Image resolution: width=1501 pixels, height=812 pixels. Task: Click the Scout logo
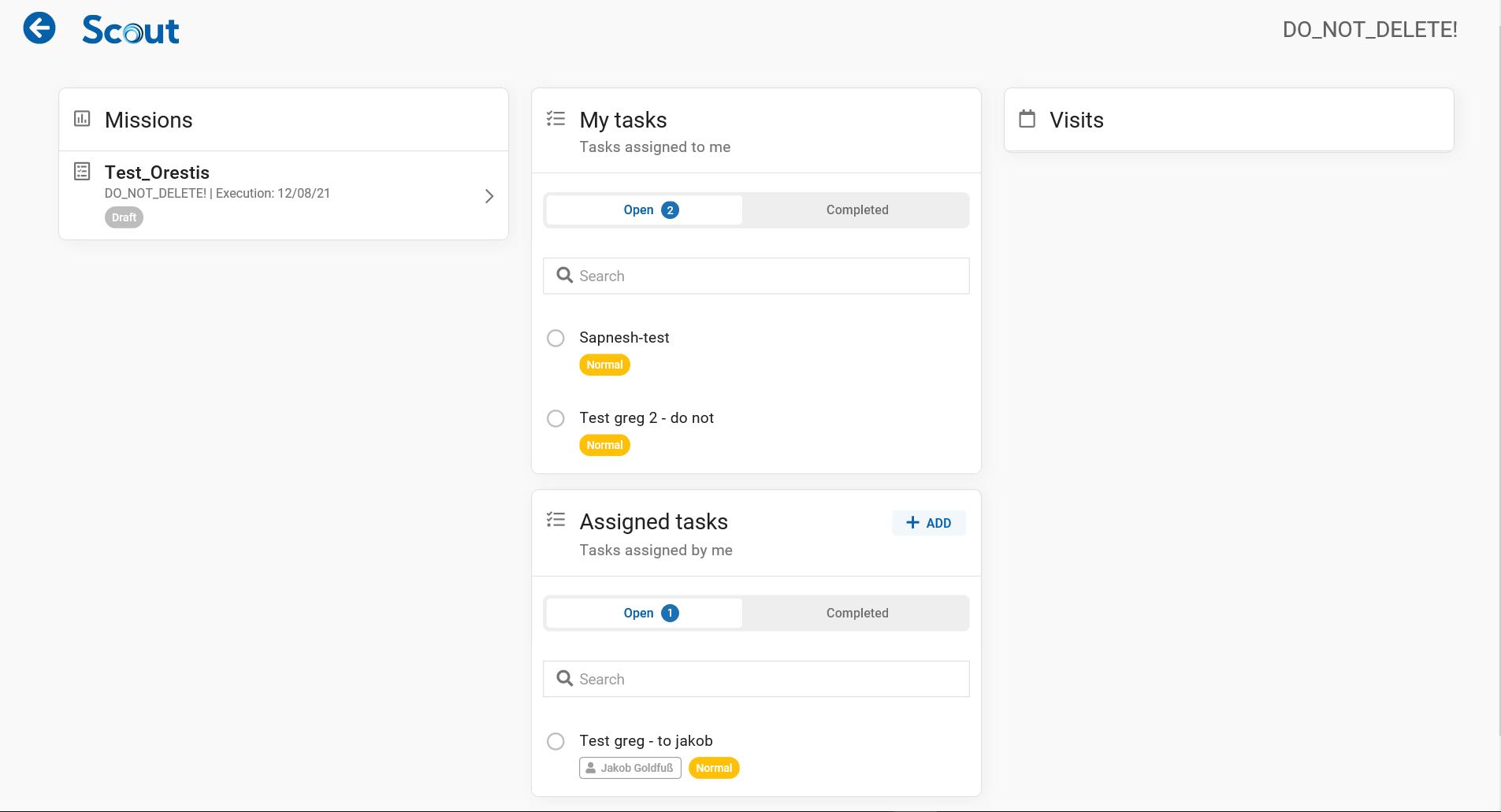(131, 30)
